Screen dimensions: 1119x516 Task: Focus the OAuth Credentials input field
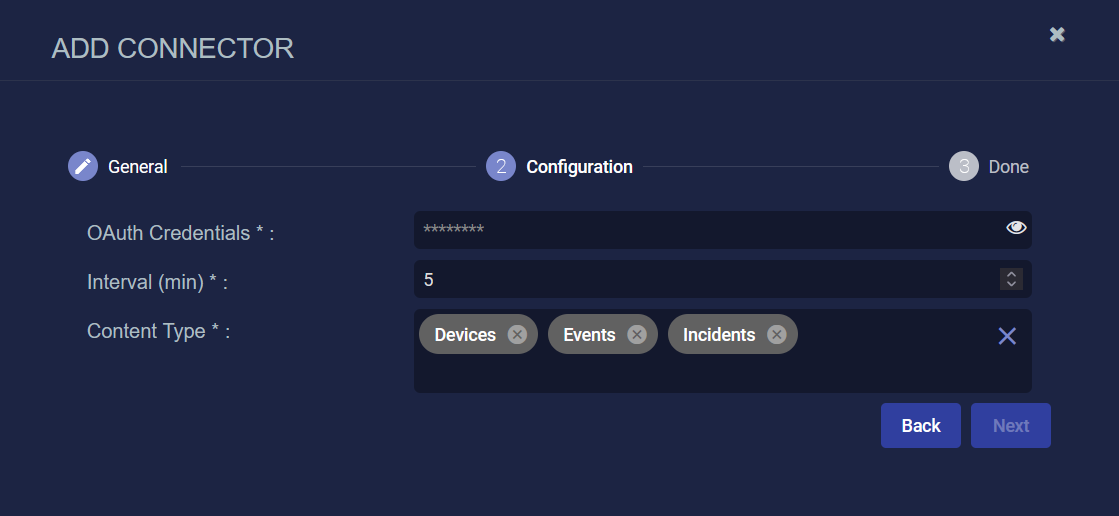(x=700, y=230)
